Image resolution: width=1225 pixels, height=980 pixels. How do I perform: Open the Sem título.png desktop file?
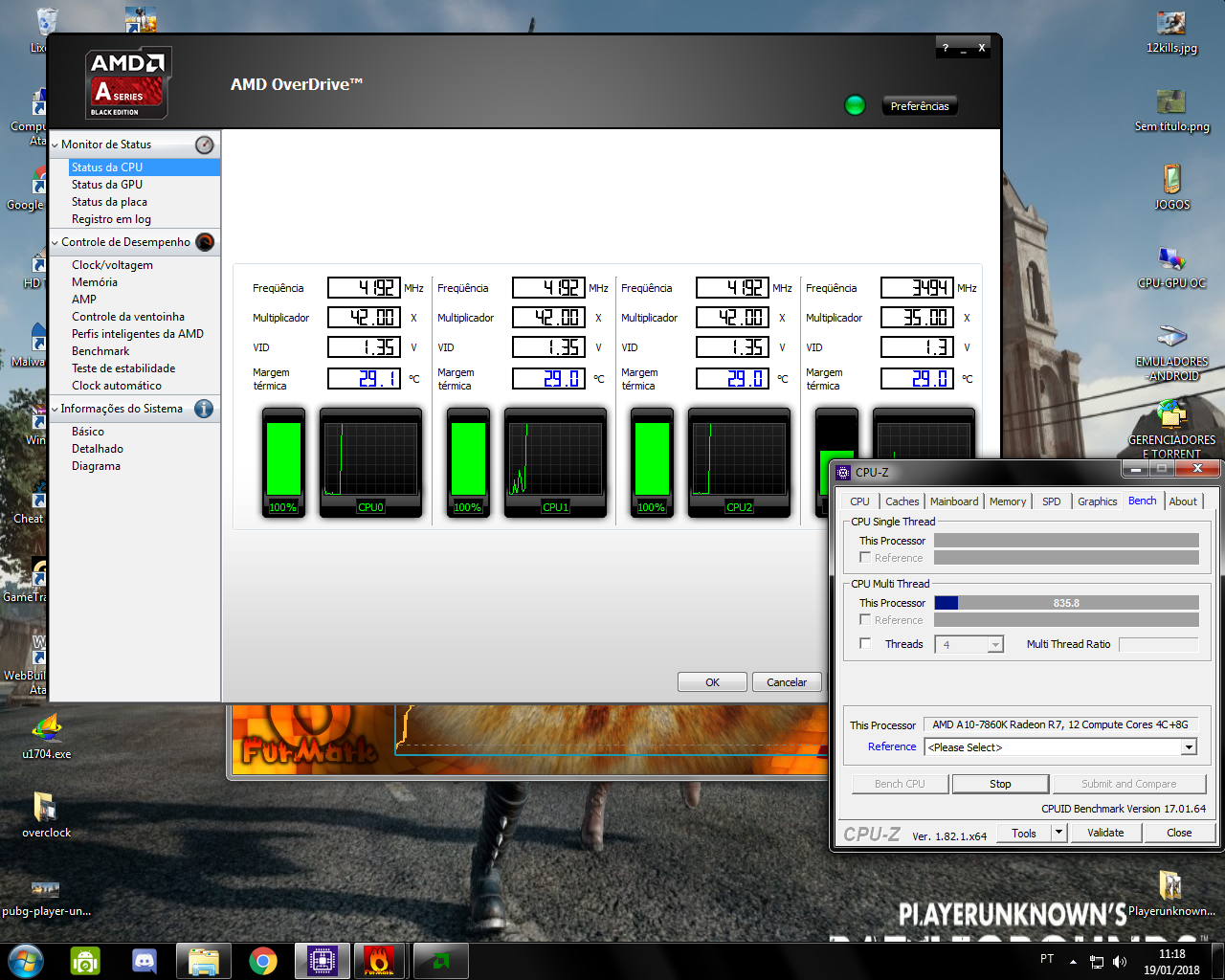click(x=1171, y=110)
